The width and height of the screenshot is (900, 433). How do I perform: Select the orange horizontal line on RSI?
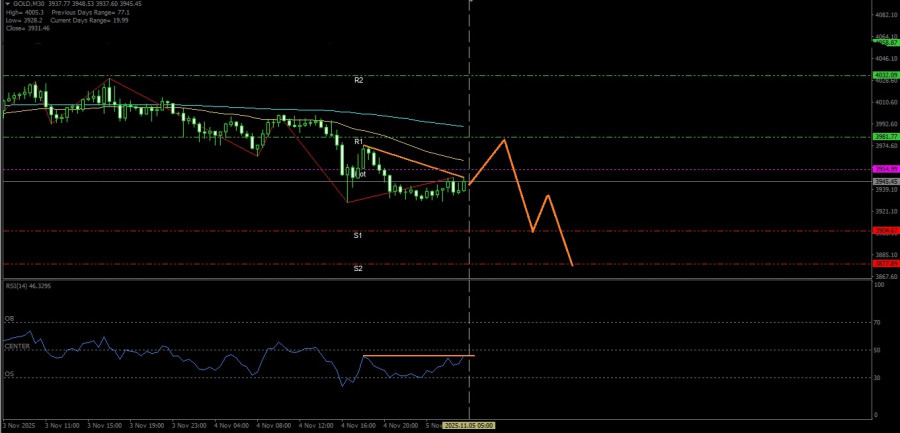(x=419, y=356)
